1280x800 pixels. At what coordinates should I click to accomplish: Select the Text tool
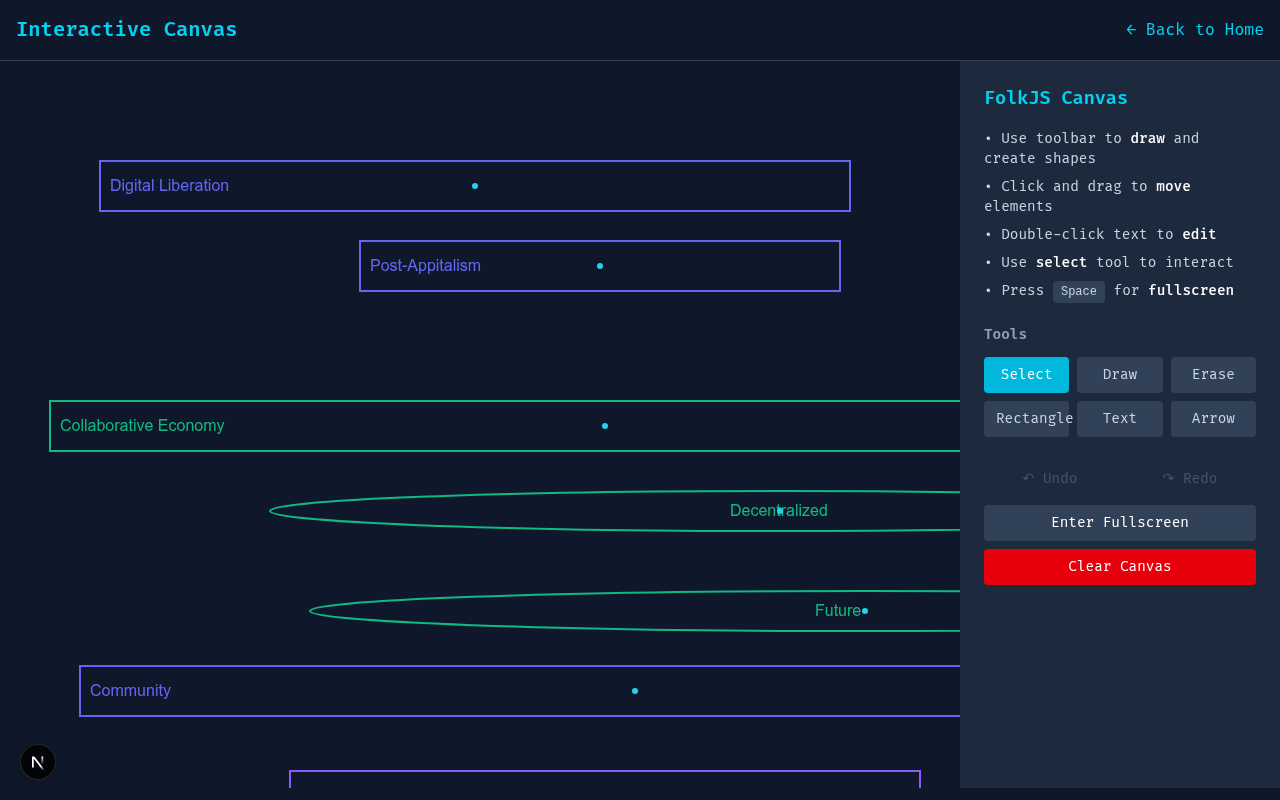pyautogui.click(x=1119, y=419)
